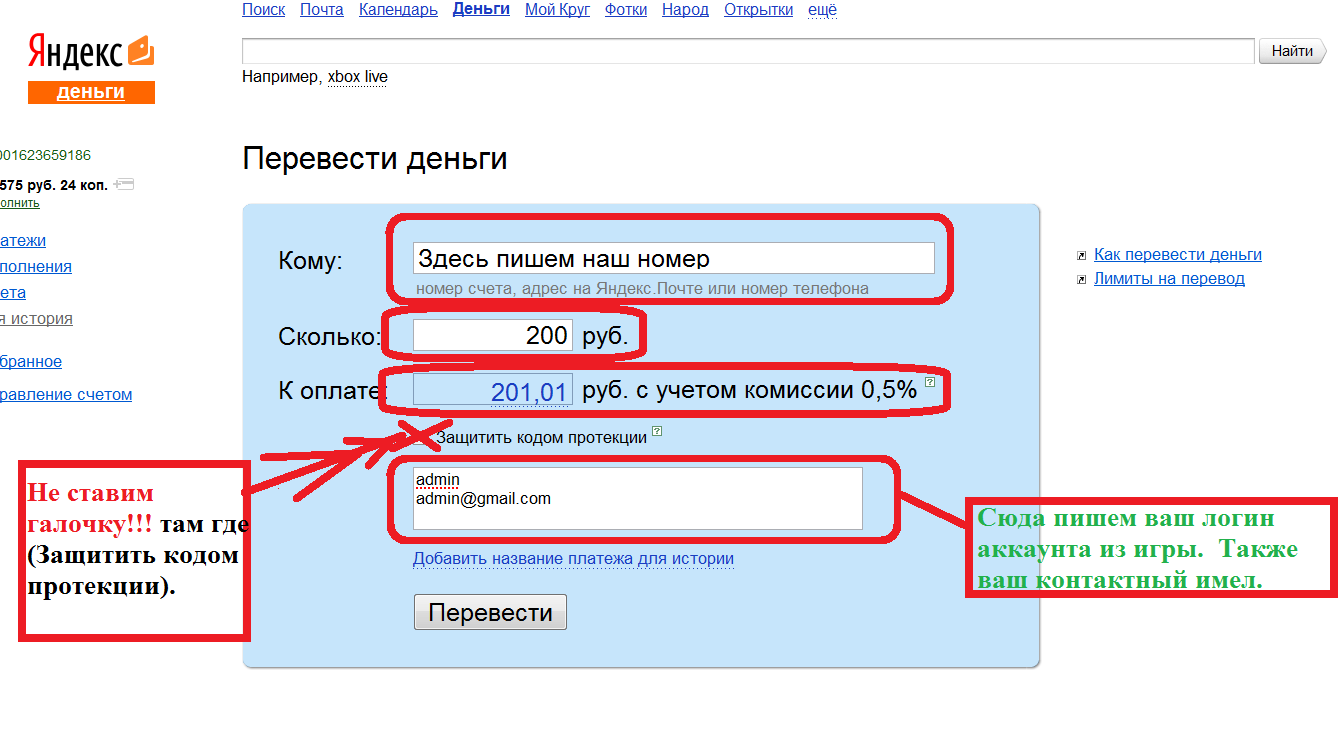The image size is (1342, 742).
Task: Open Лимиты на перевод link
Action: (x=1169, y=279)
